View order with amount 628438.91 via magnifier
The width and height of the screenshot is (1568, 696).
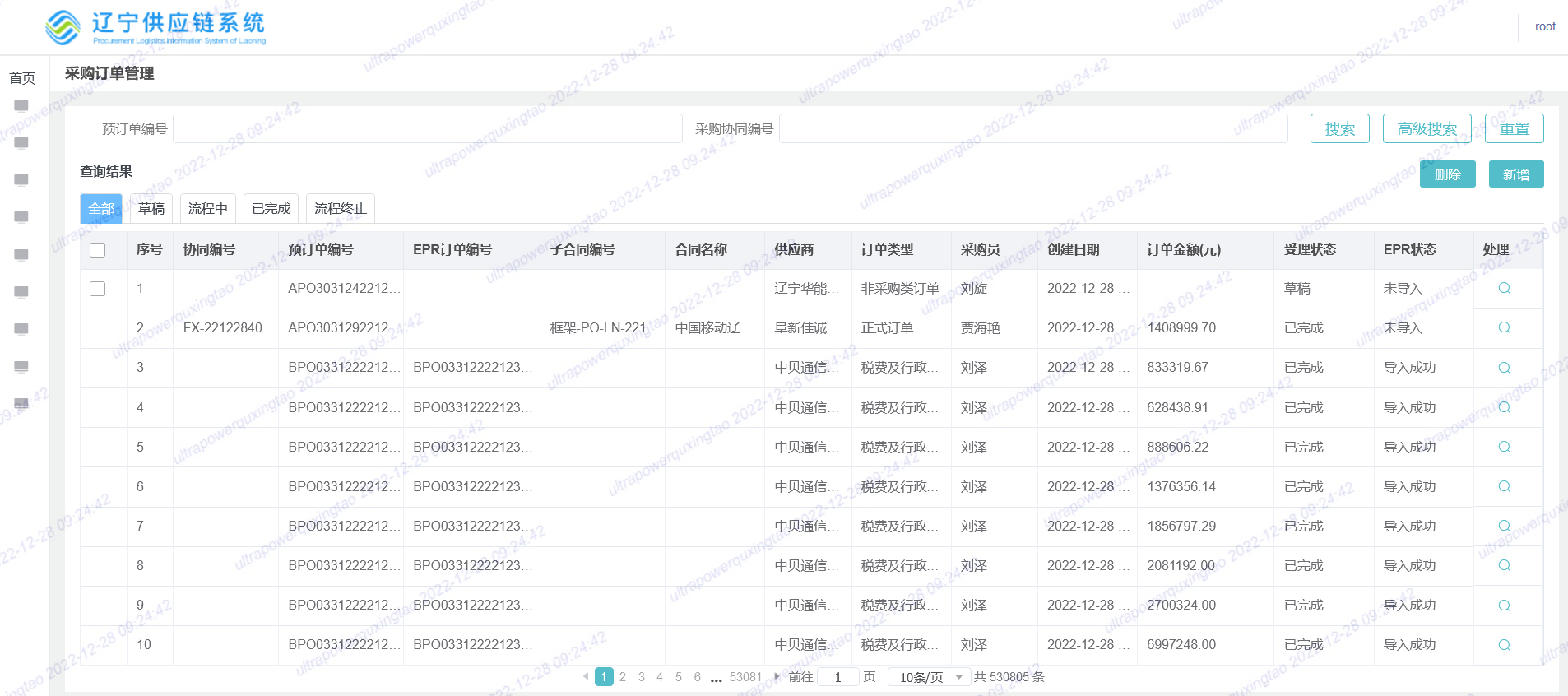click(x=1504, y=407)
